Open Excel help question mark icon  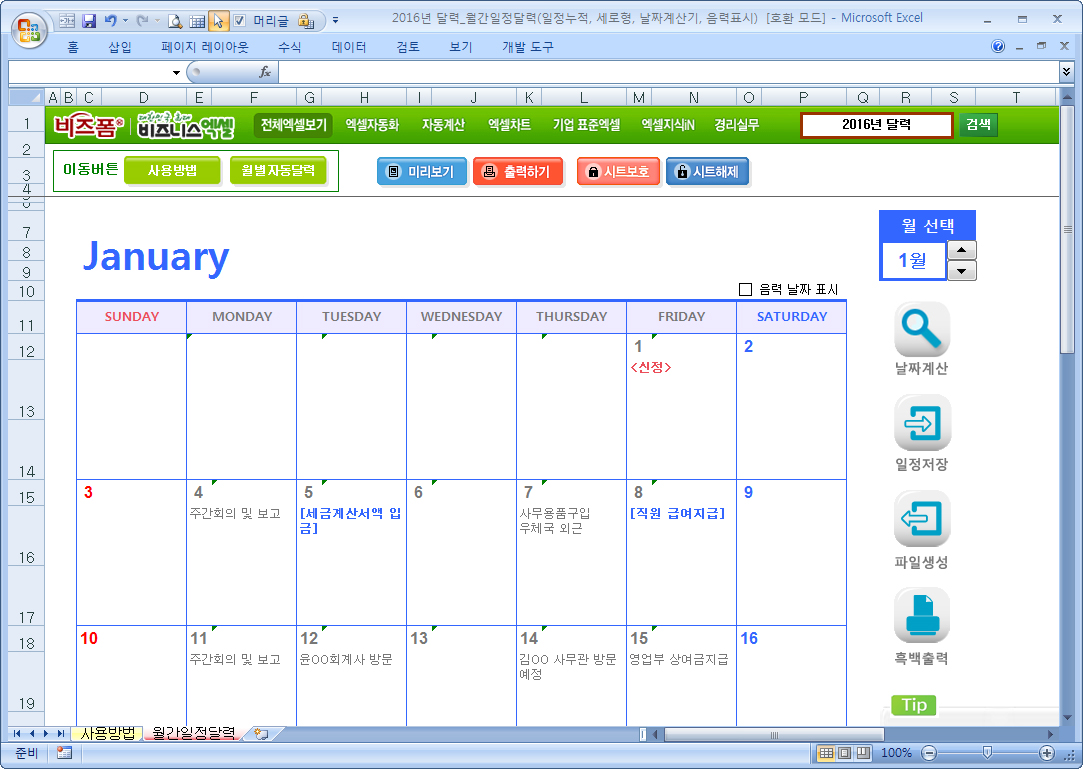(x=998, y=46)
